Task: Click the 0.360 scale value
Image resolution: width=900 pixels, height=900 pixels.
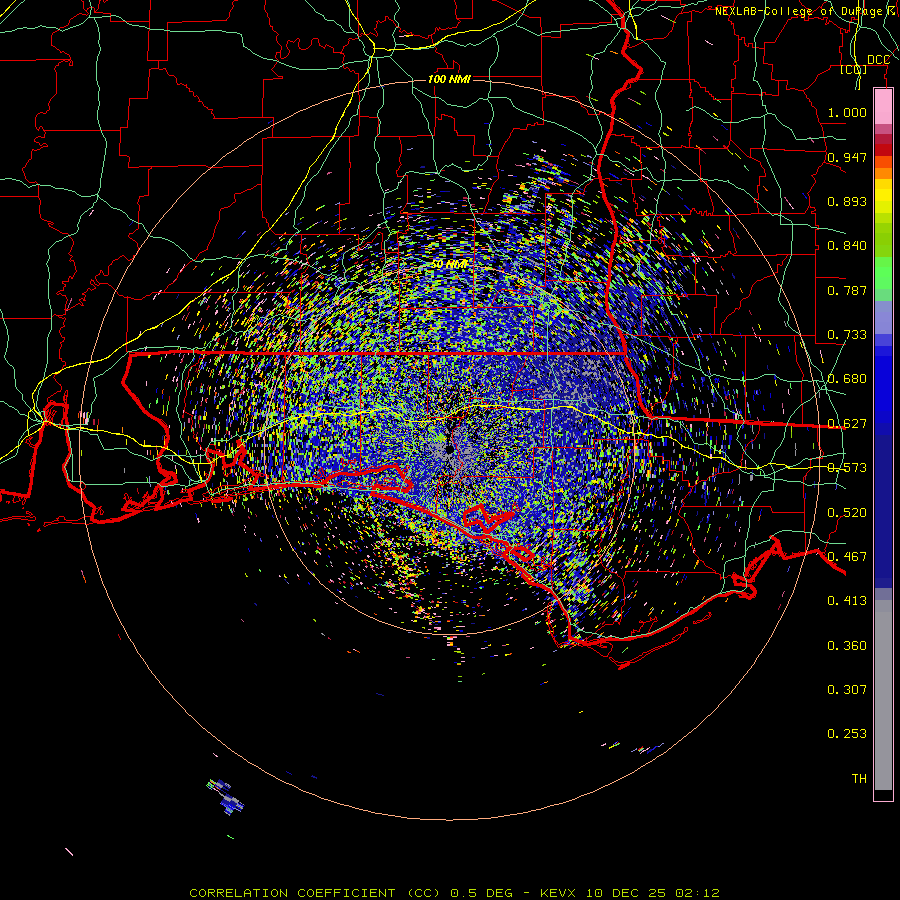Action: pyautogui.click(x=847, y=646)
